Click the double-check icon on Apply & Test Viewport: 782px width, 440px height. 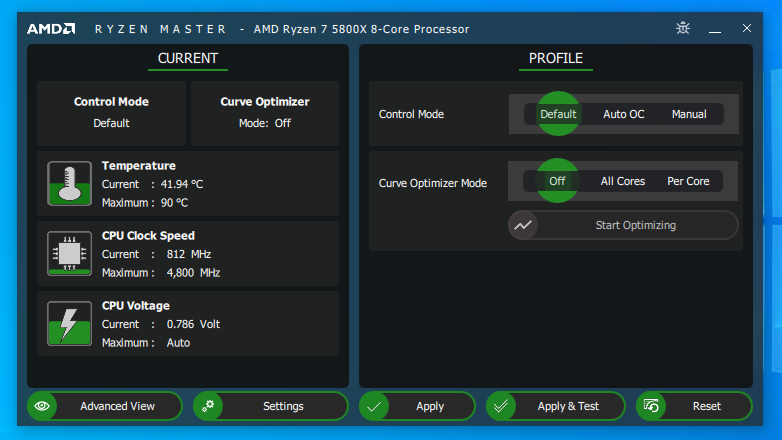point(501,406)
